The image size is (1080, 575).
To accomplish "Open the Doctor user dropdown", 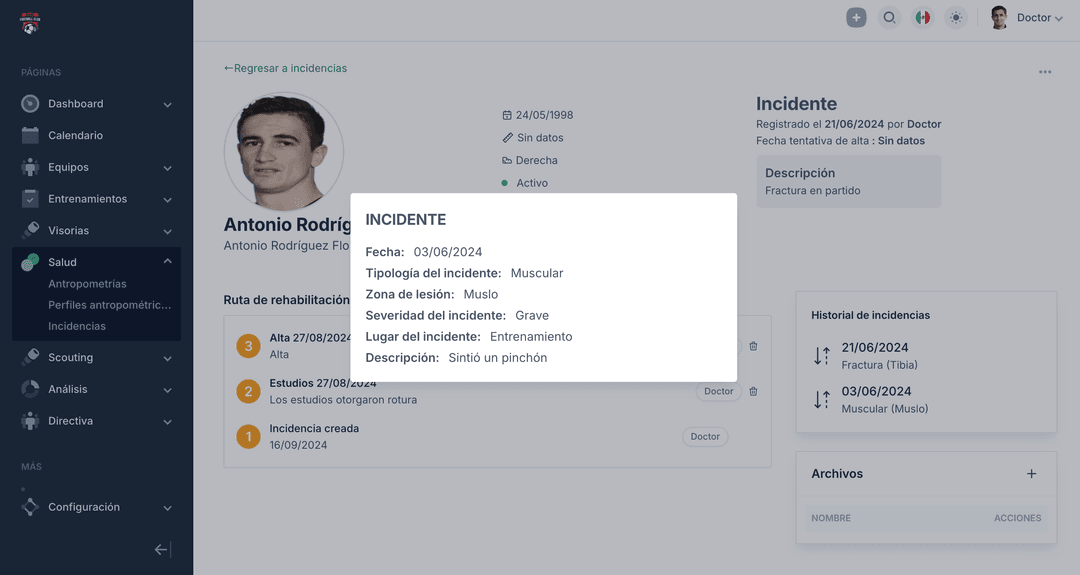I will 1039,18.
